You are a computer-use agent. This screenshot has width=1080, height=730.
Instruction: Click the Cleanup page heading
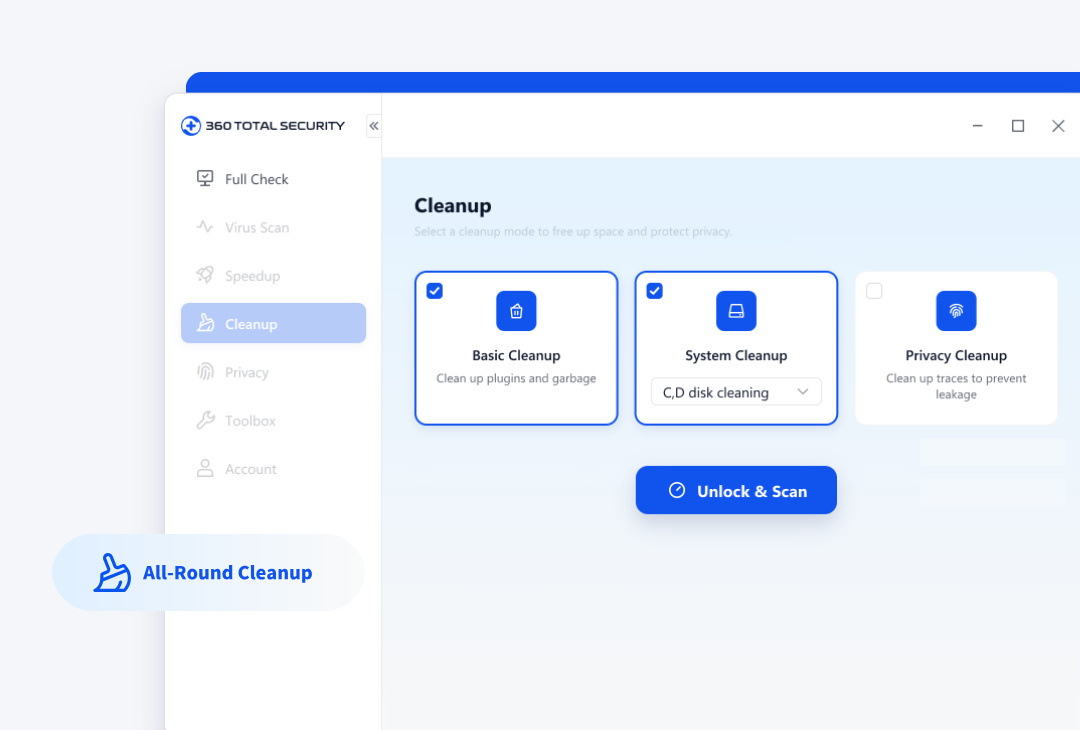(x=453, y=206)
